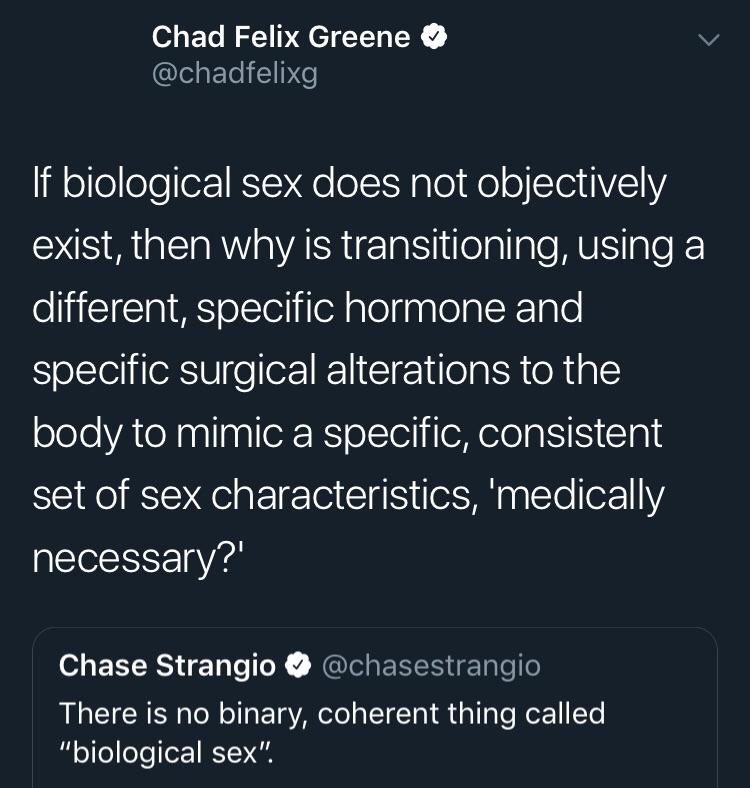
Task: Click the word 'coherent' in the quoted tweet
Action: tap(379, 714)
